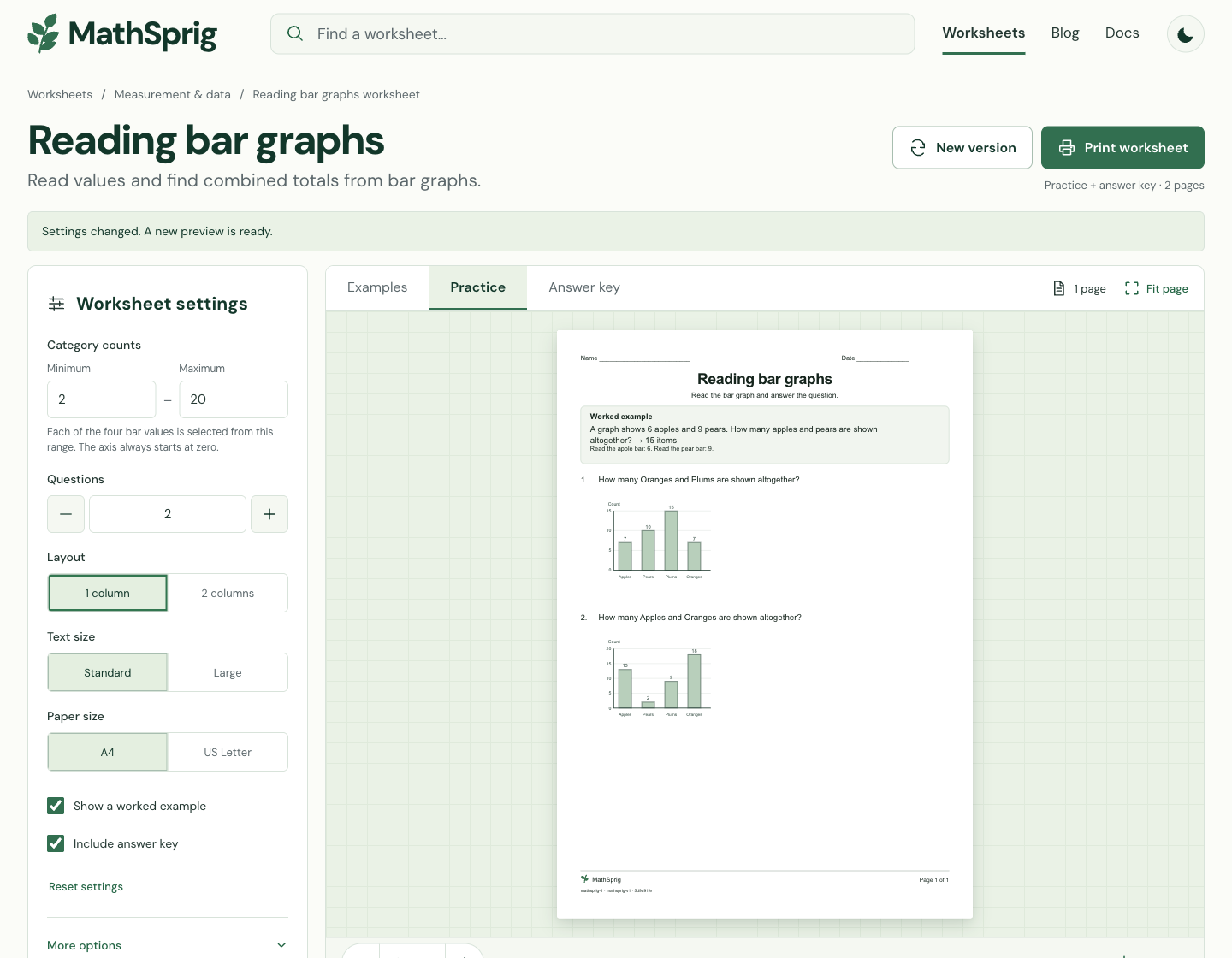Click the Minimum category count field
Viewport: 1232px width, 958px height.
102,399
